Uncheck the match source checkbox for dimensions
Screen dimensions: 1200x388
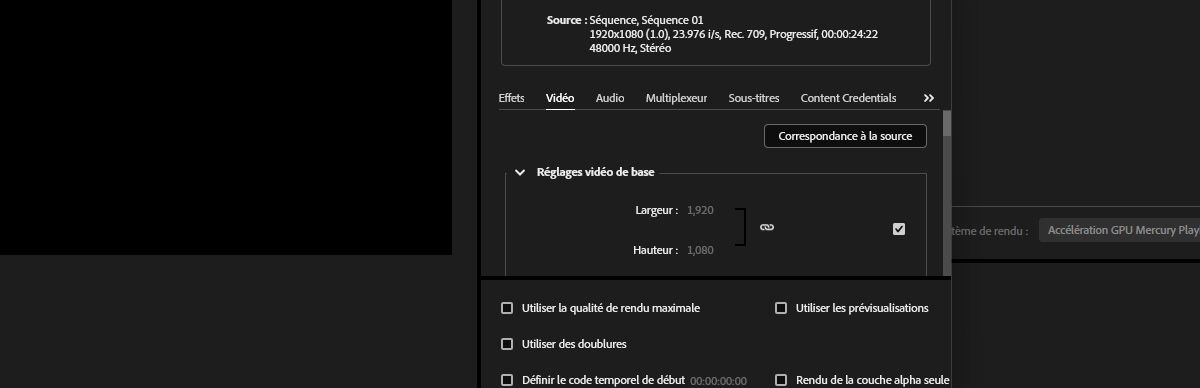(x=899, y=229)
